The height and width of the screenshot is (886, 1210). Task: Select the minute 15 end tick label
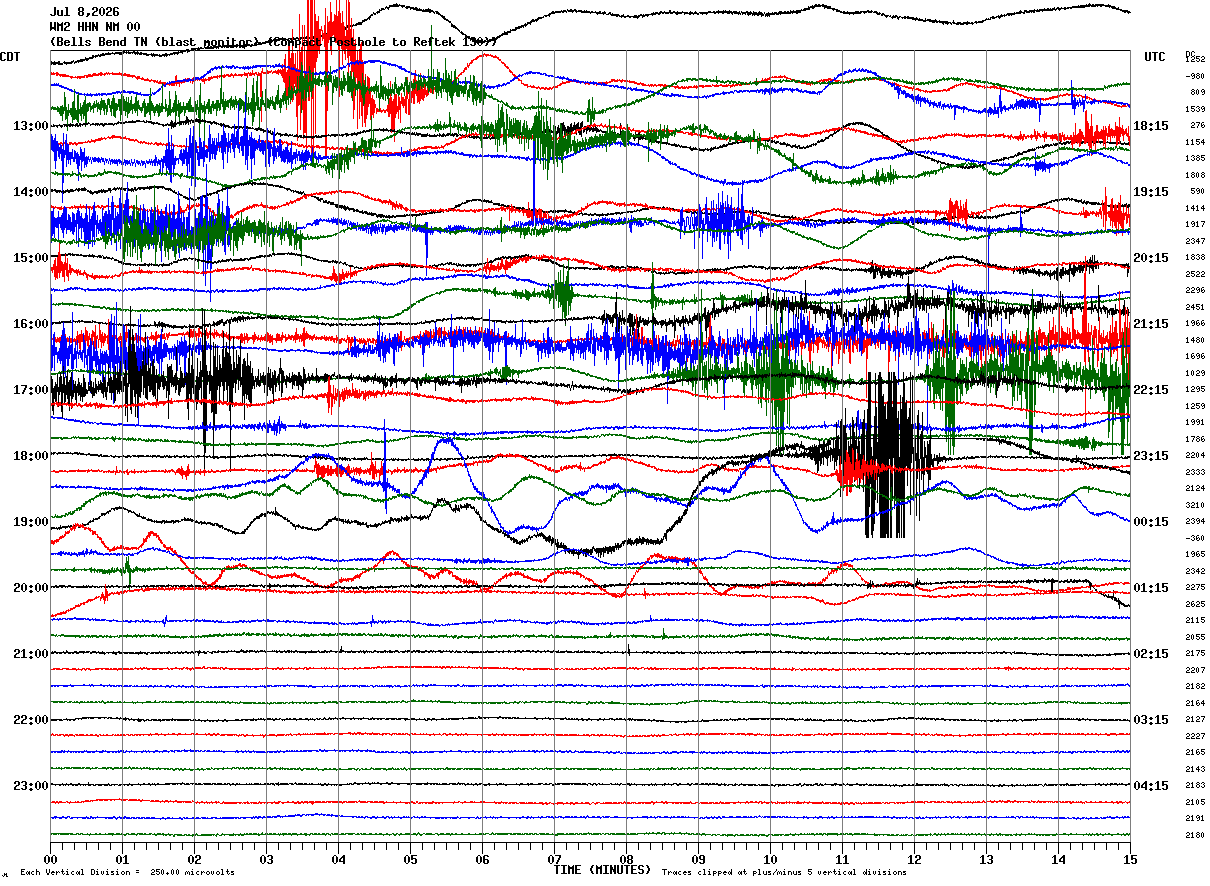[x=1130, y=859]
